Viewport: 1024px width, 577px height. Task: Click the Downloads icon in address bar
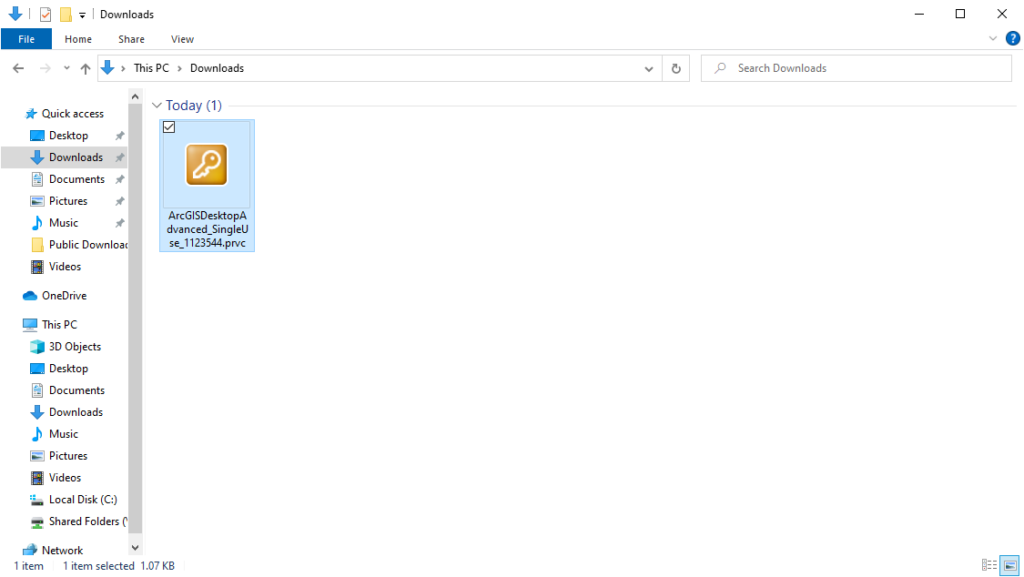click(108, 67)
